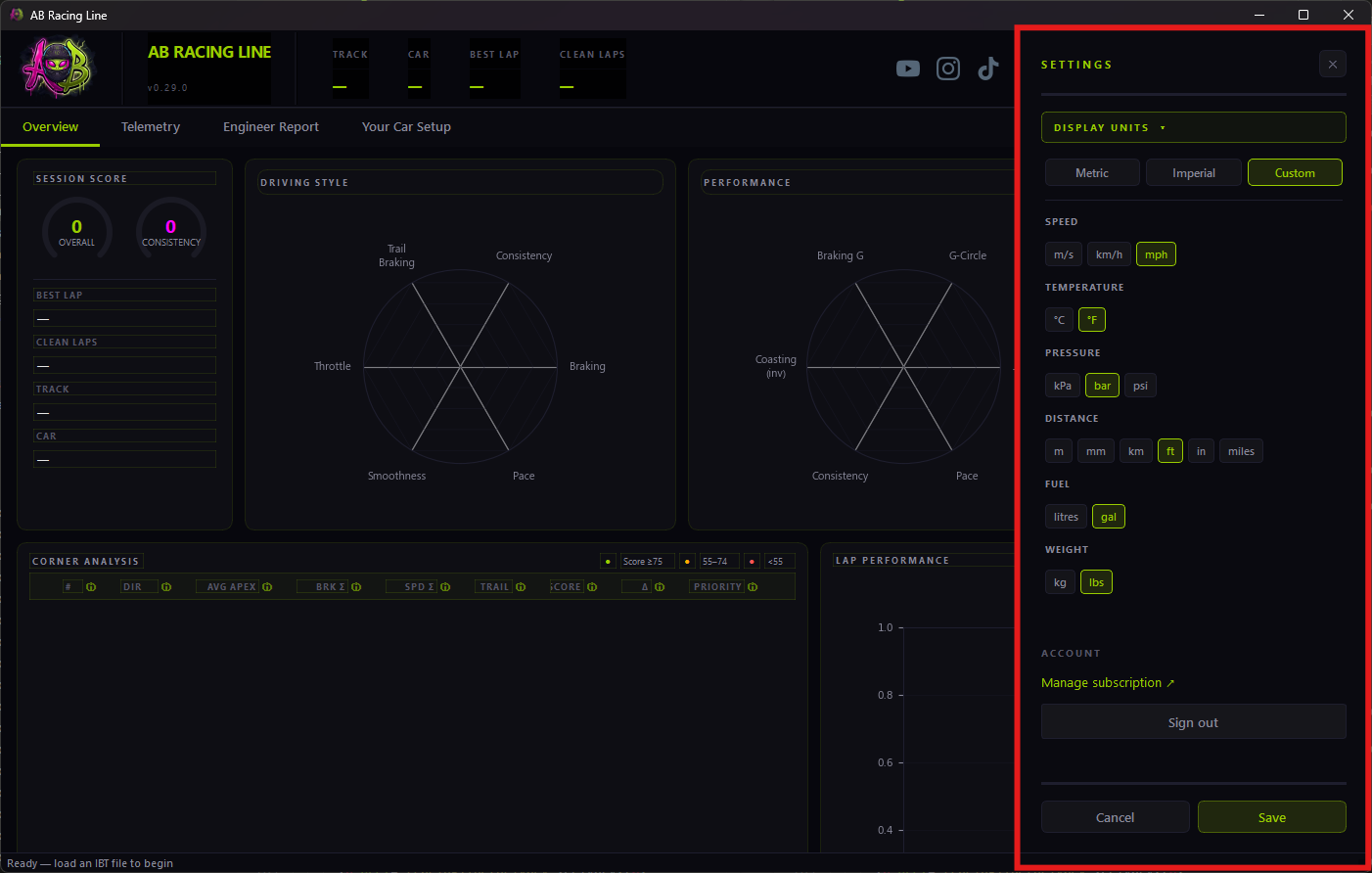Image resolution: width=1372 pixels, height=873 pixels.
Task: Set distance unit to miles
Action: (x=1241, y=451)
